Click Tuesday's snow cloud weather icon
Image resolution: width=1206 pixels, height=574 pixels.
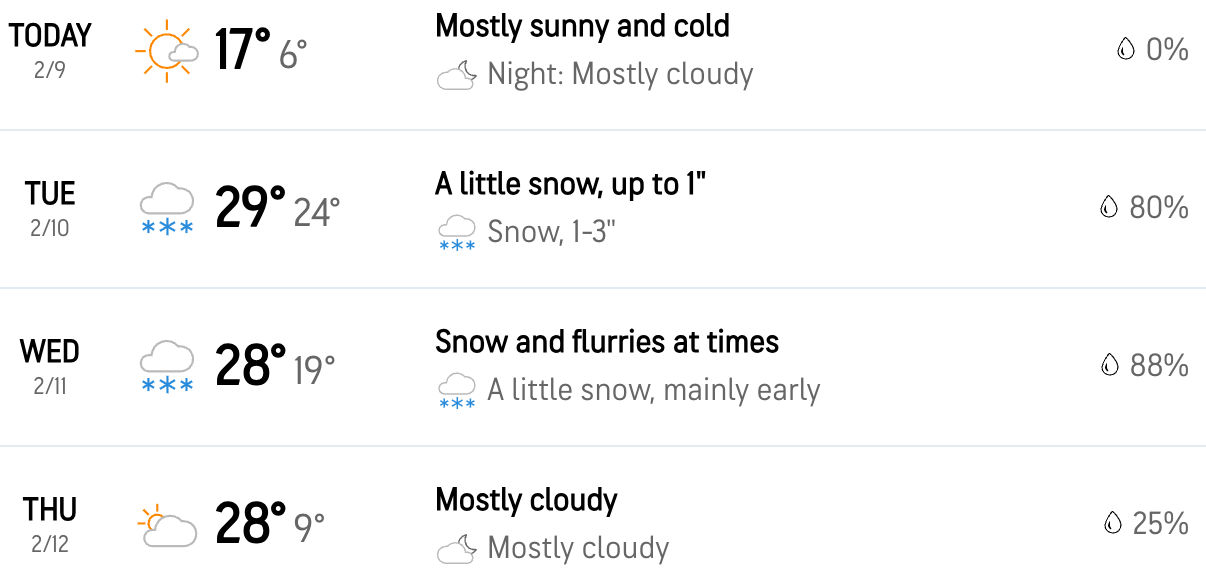tap(167, 208)
